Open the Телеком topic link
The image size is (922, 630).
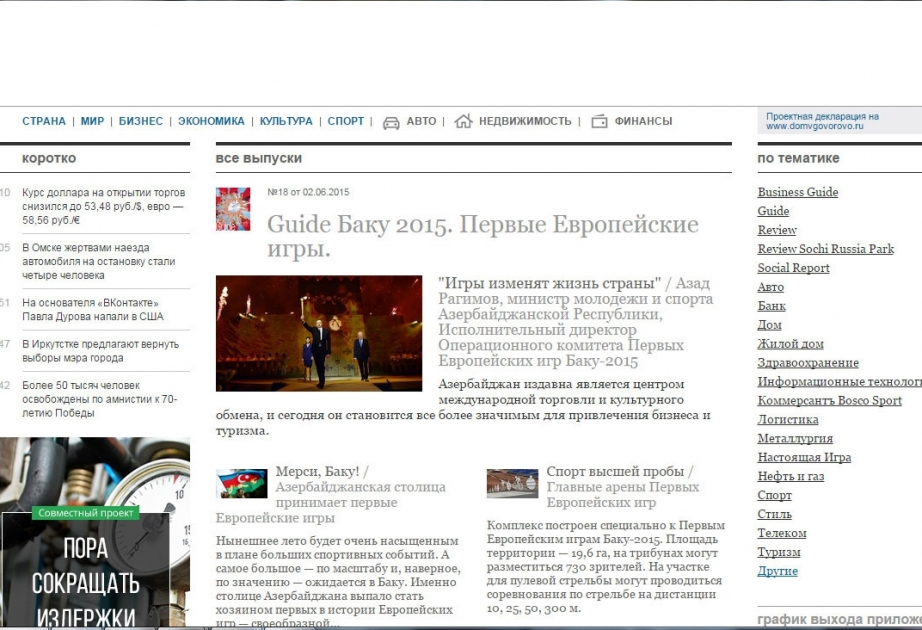782,533
